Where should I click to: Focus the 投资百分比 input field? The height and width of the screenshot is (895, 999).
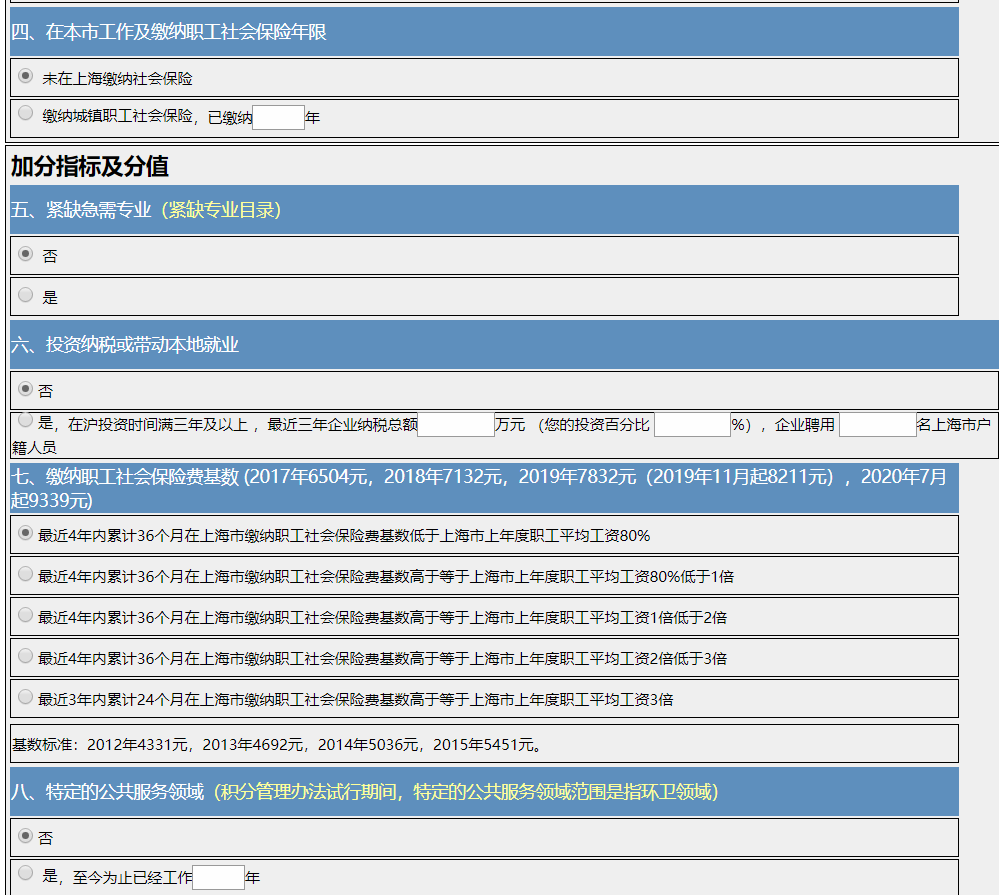click(692, 425)
